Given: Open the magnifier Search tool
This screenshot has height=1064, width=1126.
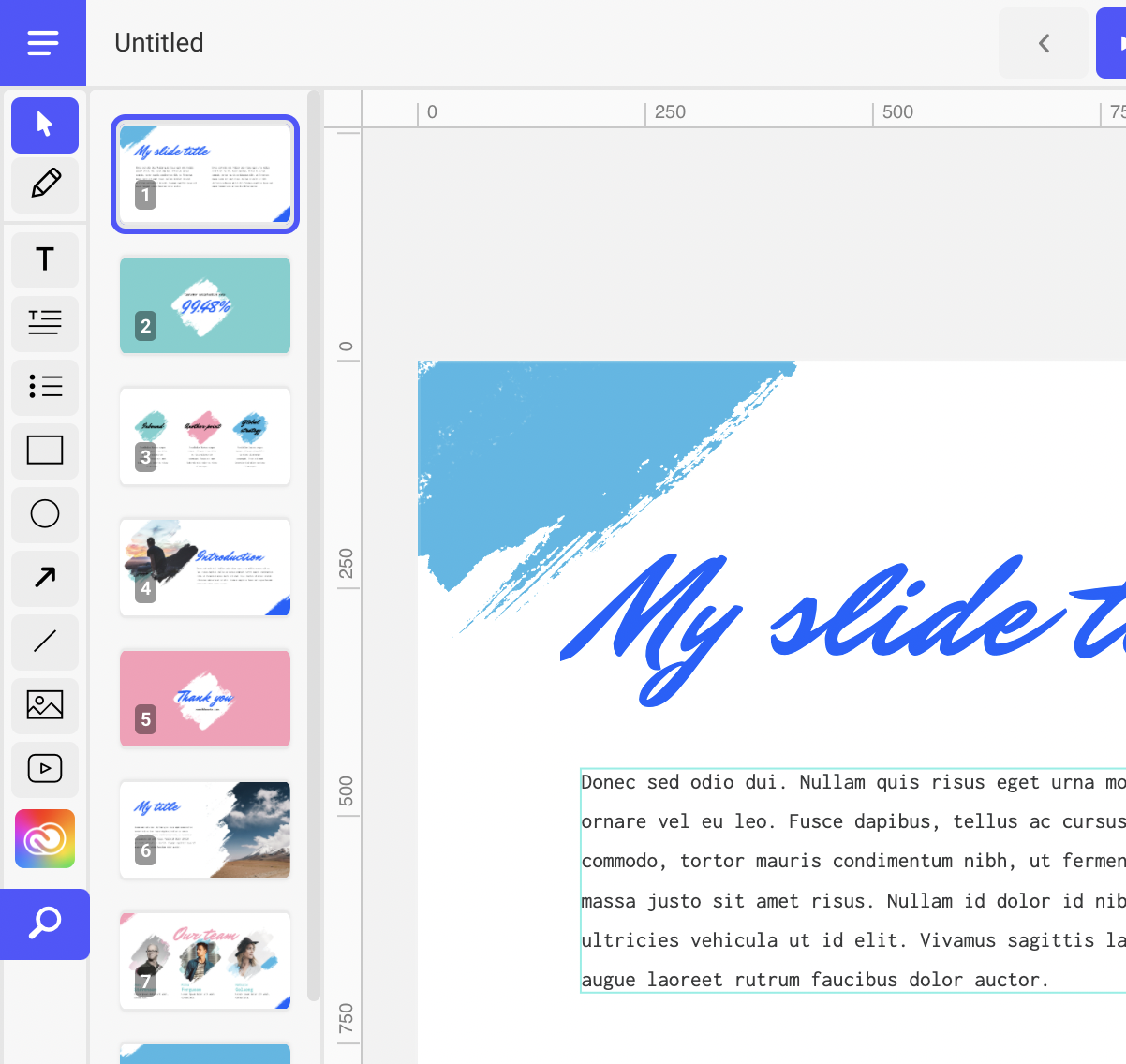Looking at the screenshot, I should [45, 924].
